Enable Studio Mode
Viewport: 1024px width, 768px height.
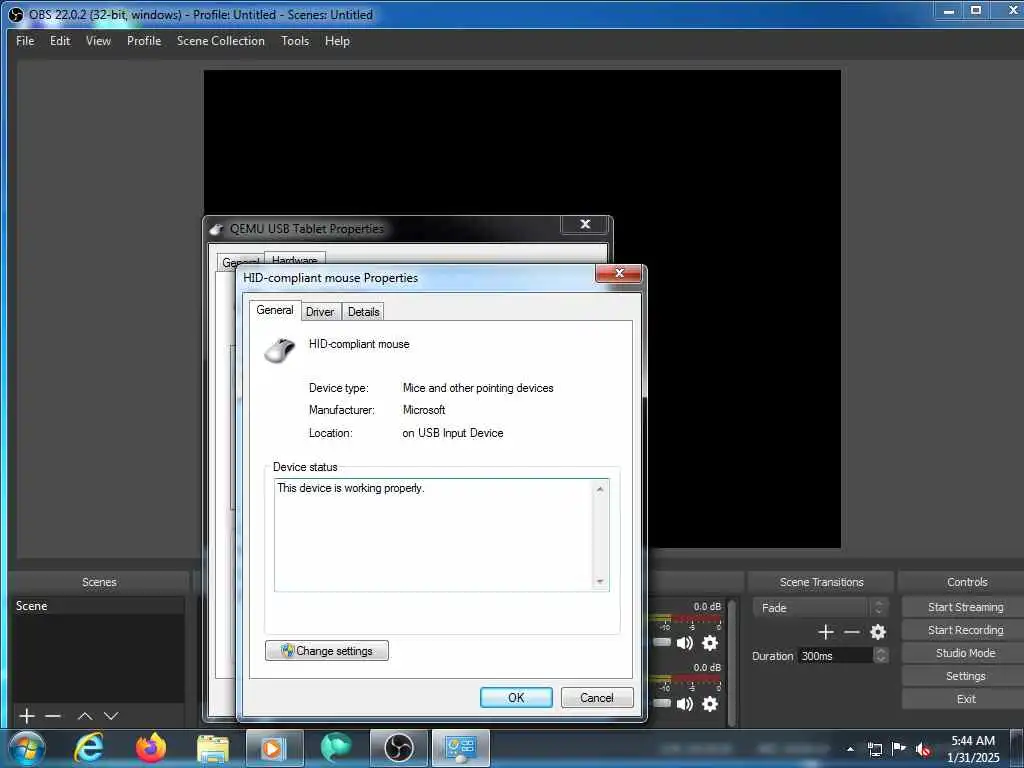tap(965, 653)
